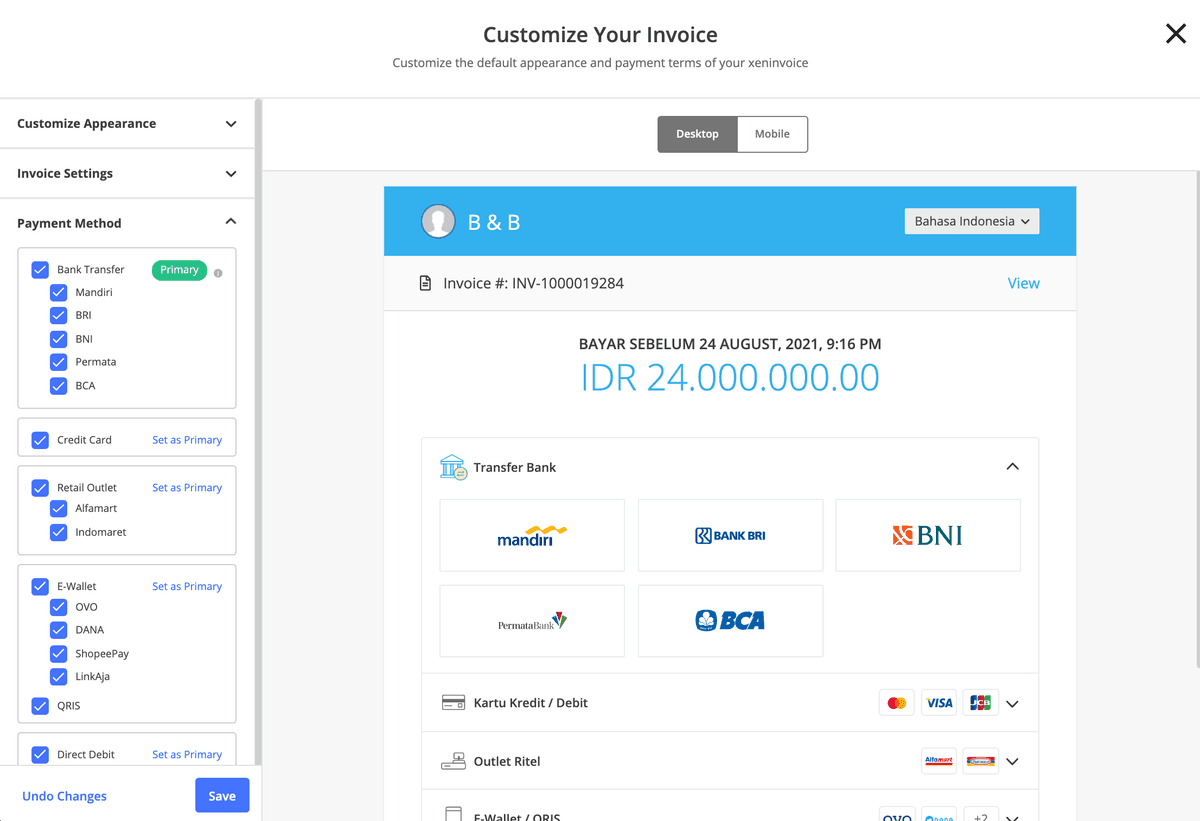The image size is (1200, 821).
Task: Click the Kartu Kredit card icon
Action: tap(453, 703)
